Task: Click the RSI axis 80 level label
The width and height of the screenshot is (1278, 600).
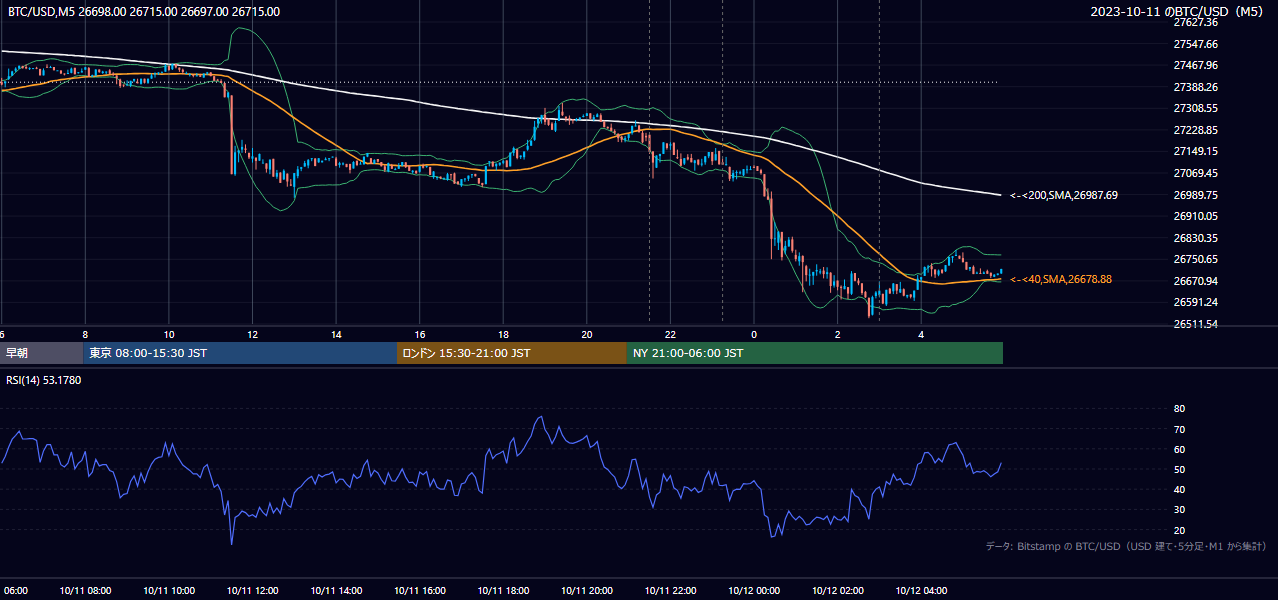Action: coord(1179,409)
